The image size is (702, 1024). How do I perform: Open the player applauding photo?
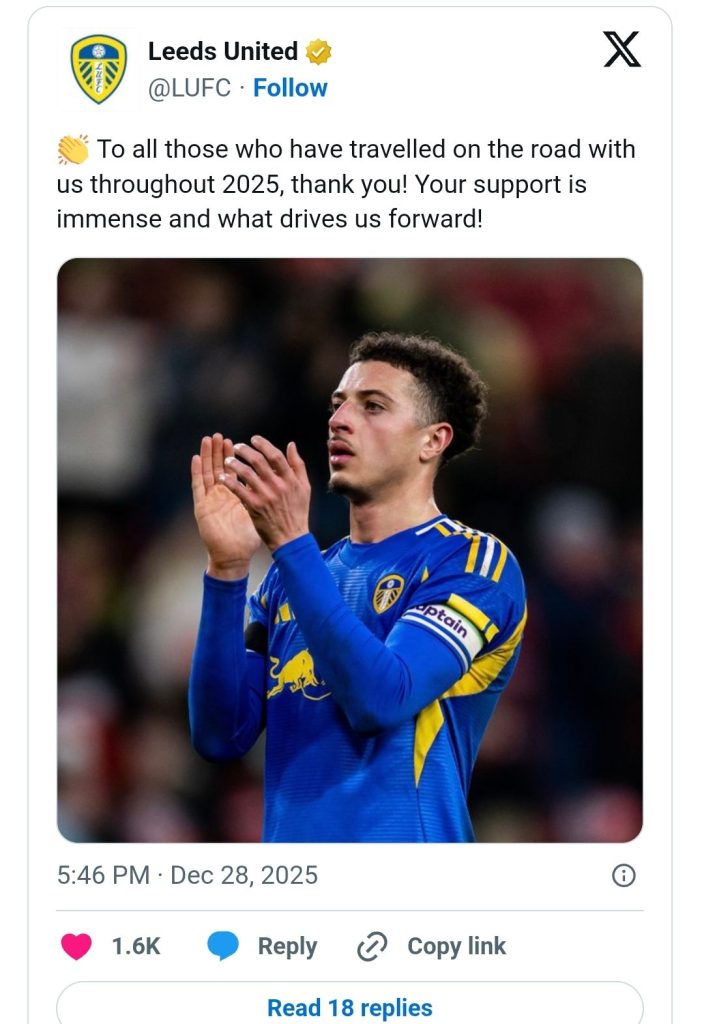[349, 550]
